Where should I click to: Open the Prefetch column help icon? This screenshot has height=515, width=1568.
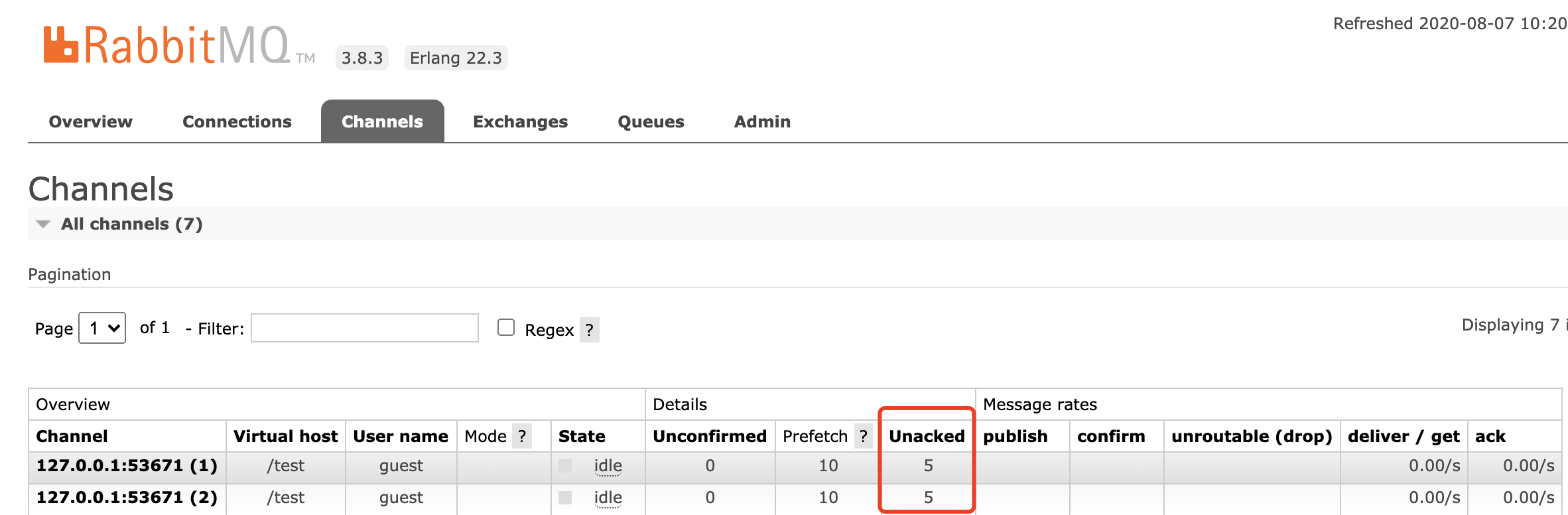coord(864,436)
